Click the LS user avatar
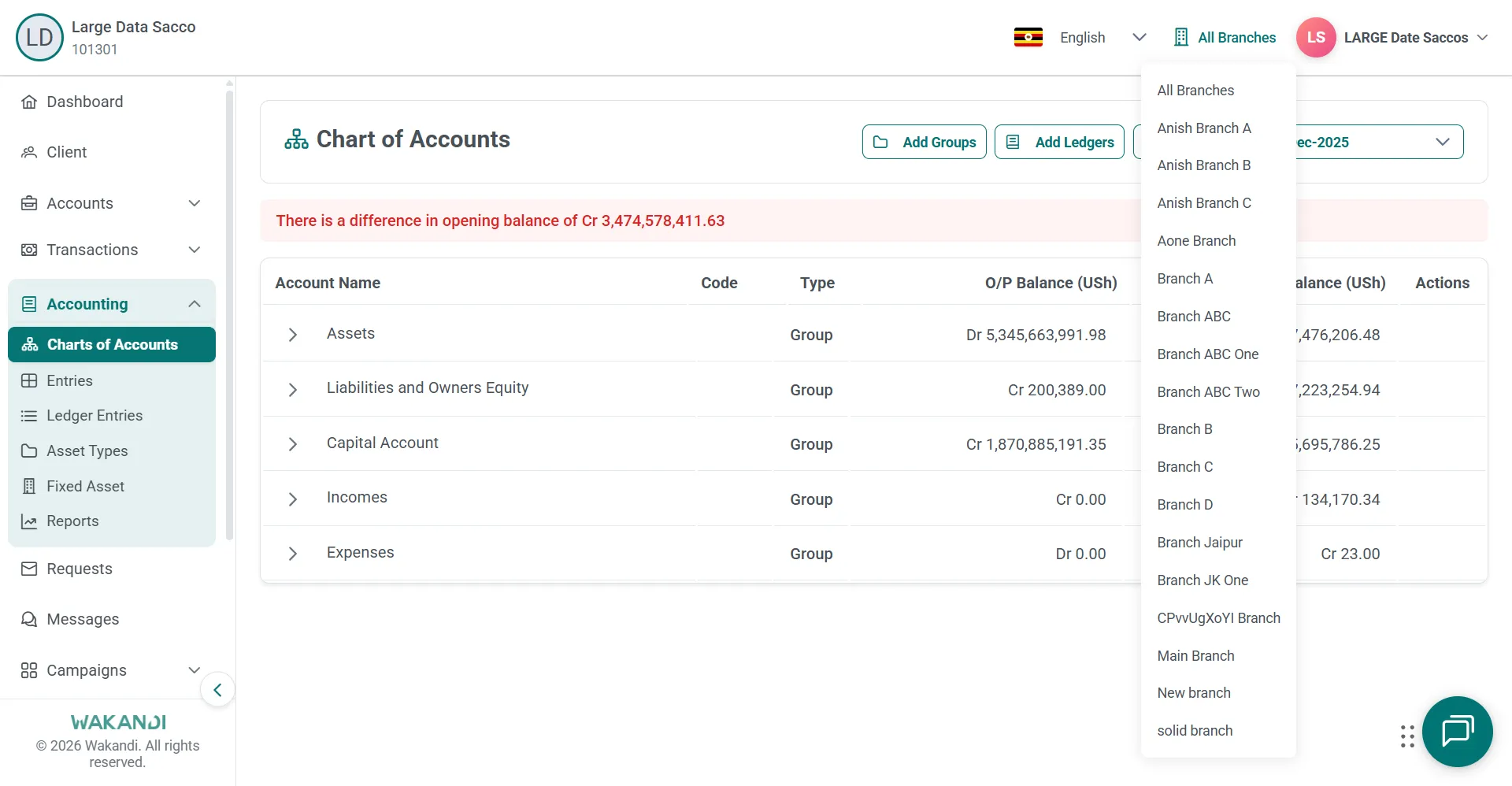Screen dimensions: 1512x786 click(1316, 37)
